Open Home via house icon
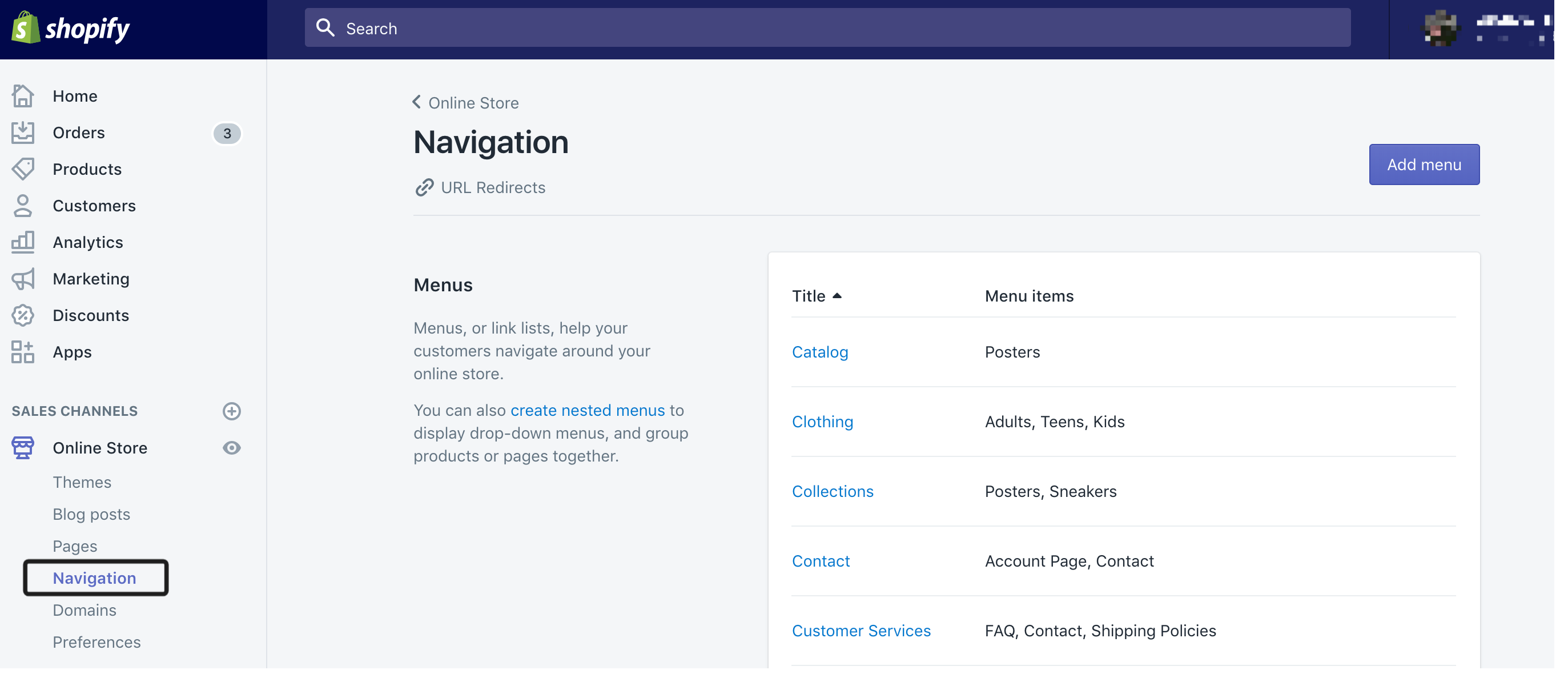 23,96
